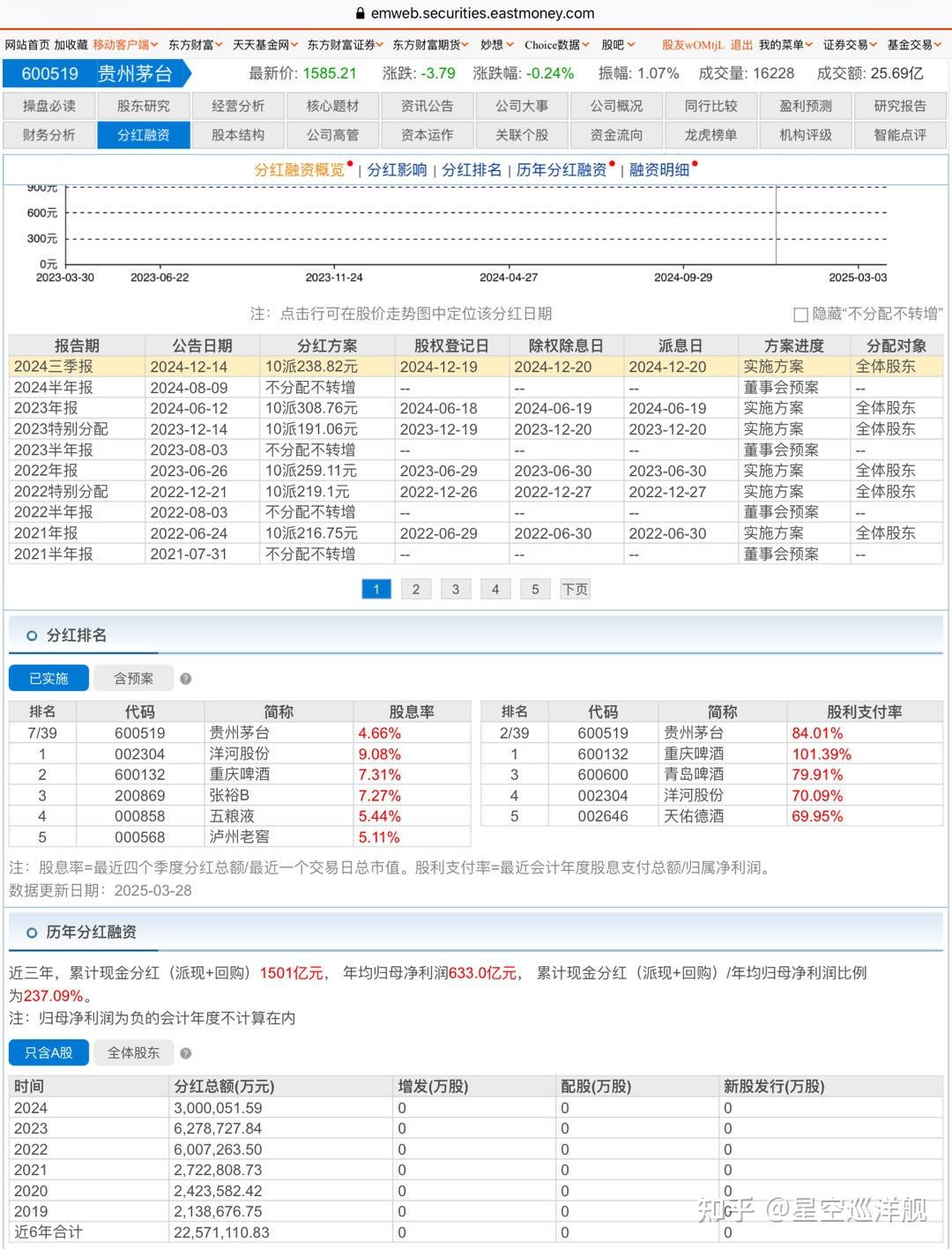
Task: Click 重庆啤酒 in payout ratio ranking
Action: (x=694, y=755)
